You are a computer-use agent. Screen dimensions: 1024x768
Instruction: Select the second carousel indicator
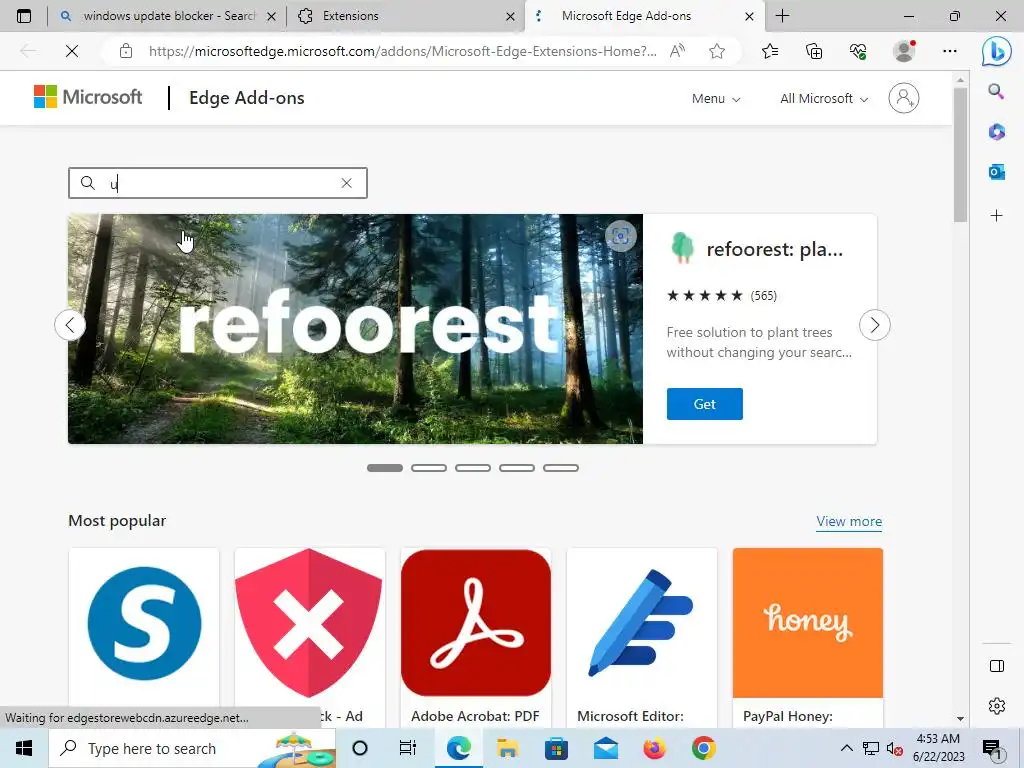[x=429, y=468]
